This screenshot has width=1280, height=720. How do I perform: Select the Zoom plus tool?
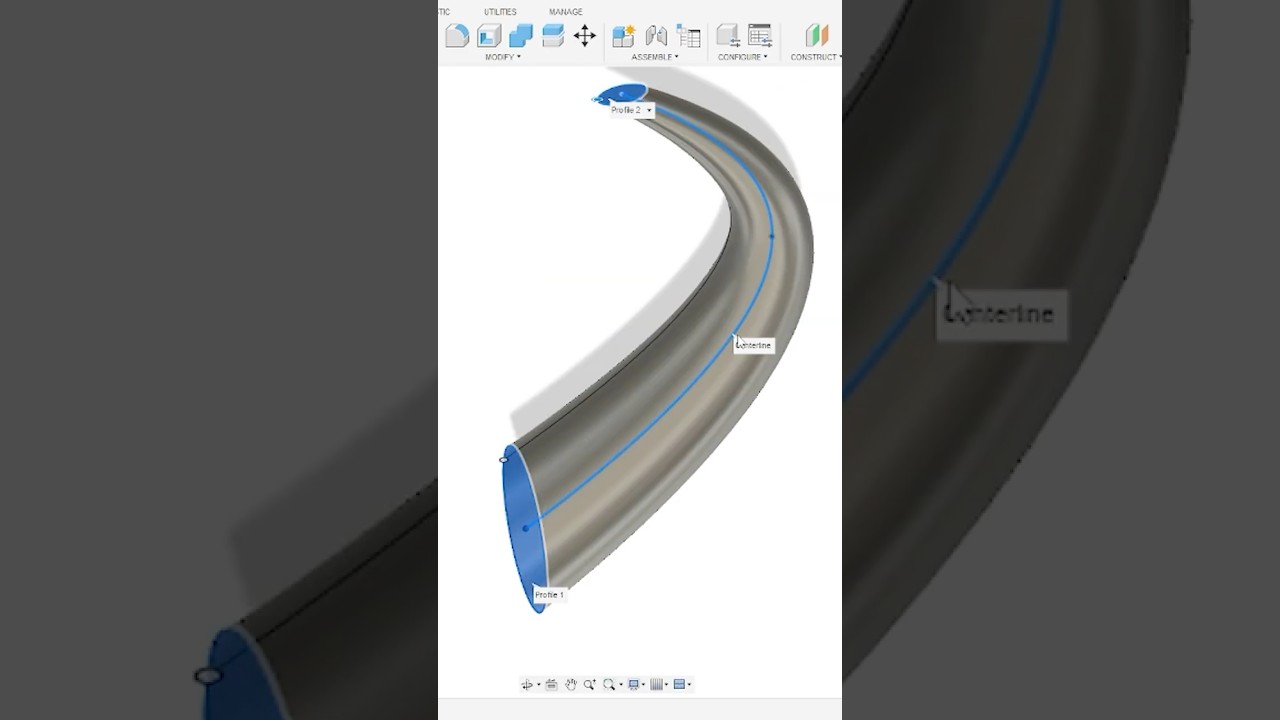point(590,685)
